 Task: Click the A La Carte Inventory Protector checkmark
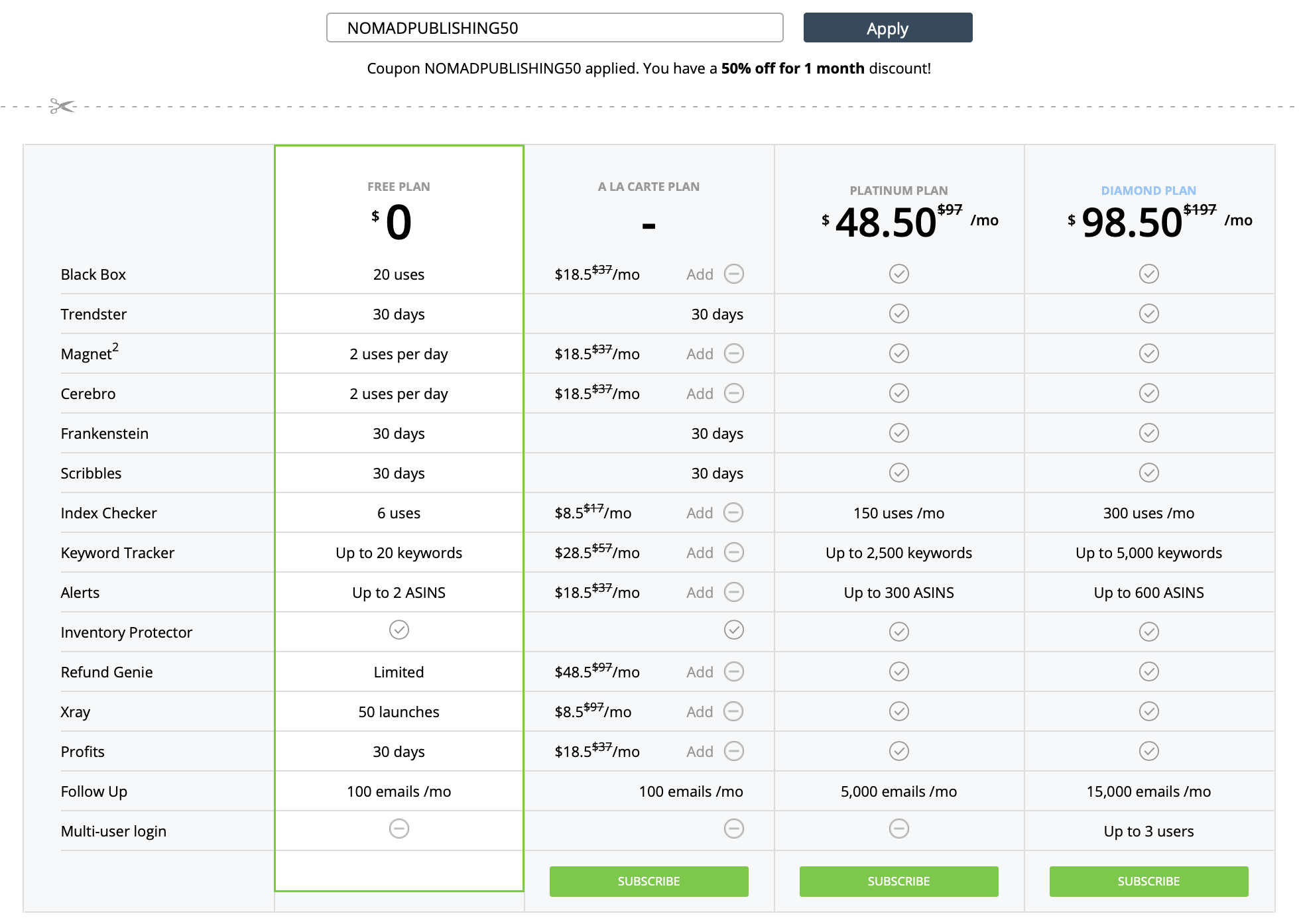pyautogui.click(x=733, y=630)
